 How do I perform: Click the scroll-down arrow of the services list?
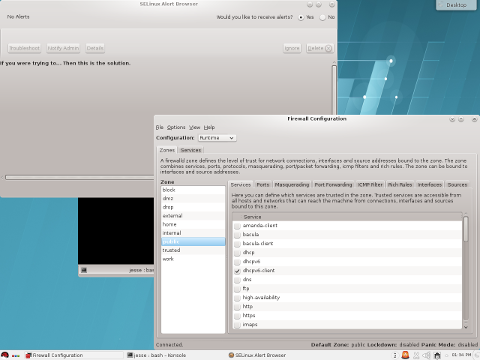coord(466,327)
